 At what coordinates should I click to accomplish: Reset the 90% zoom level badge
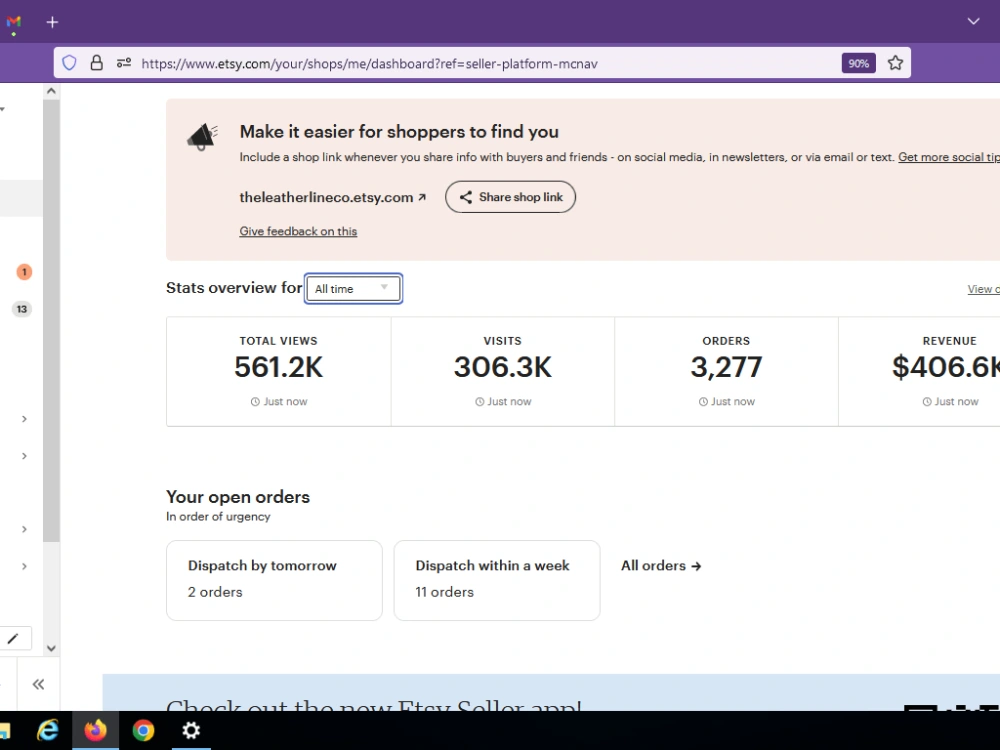tap(858, 63)
